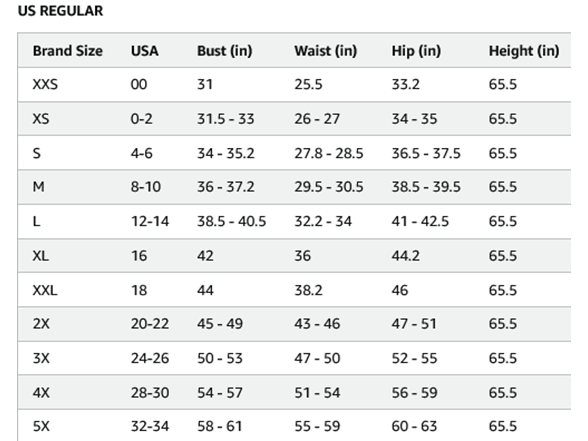Click the Brand Size column header
Image resolution: width=588 pixels, height=441 pixels.
tap(68, 51)
